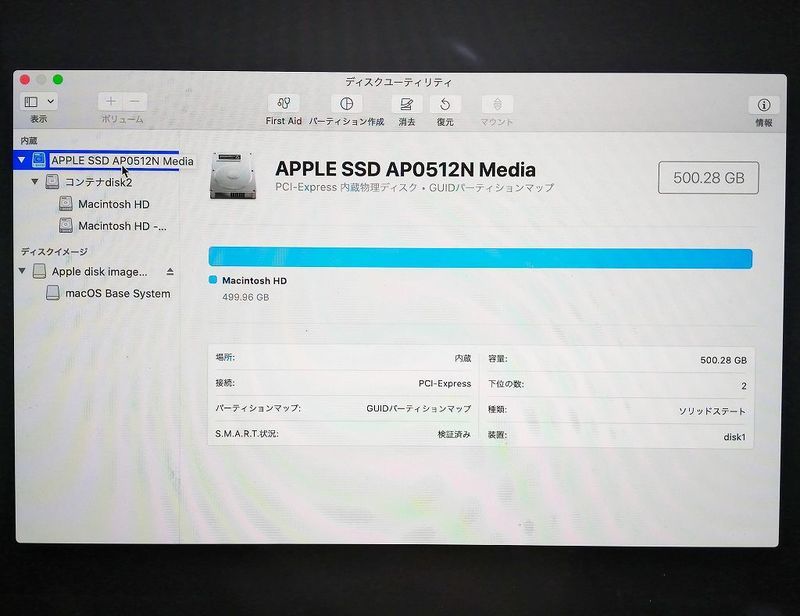800x616 pixels.
Task: Click the APPLE SSD AP0512N Media heading
Action: coord(405,169)
